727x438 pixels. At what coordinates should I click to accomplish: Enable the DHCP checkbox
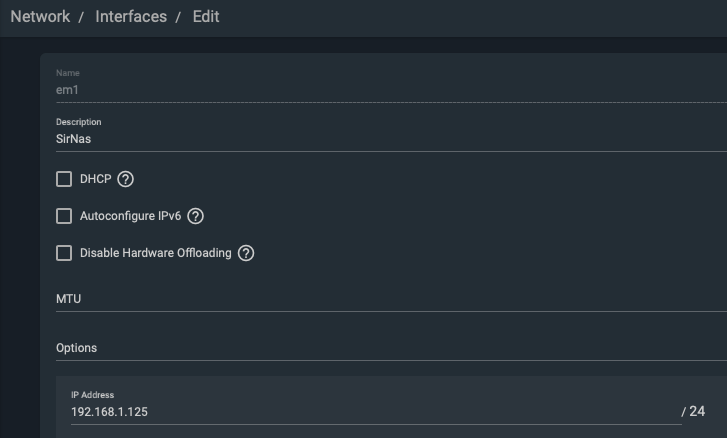(64, 179)
